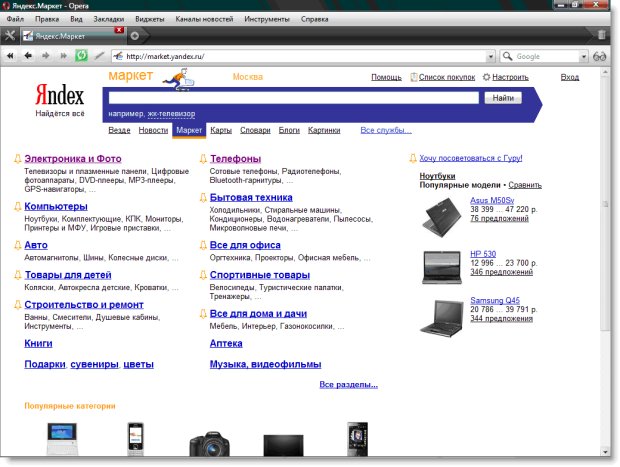
Task: Click the Москва region label
Action: (248, 77)
